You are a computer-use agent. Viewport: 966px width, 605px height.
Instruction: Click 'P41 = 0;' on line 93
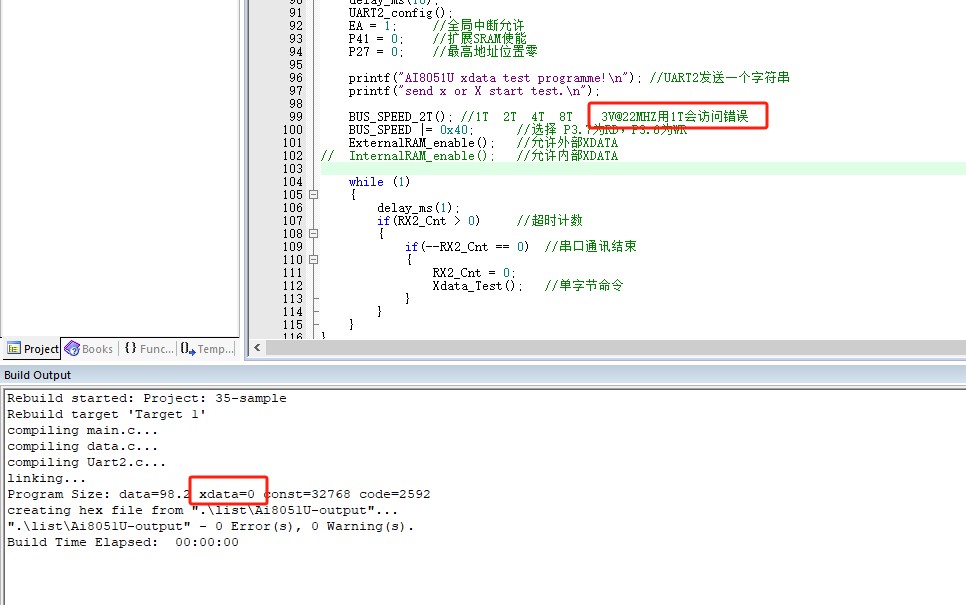376,38
